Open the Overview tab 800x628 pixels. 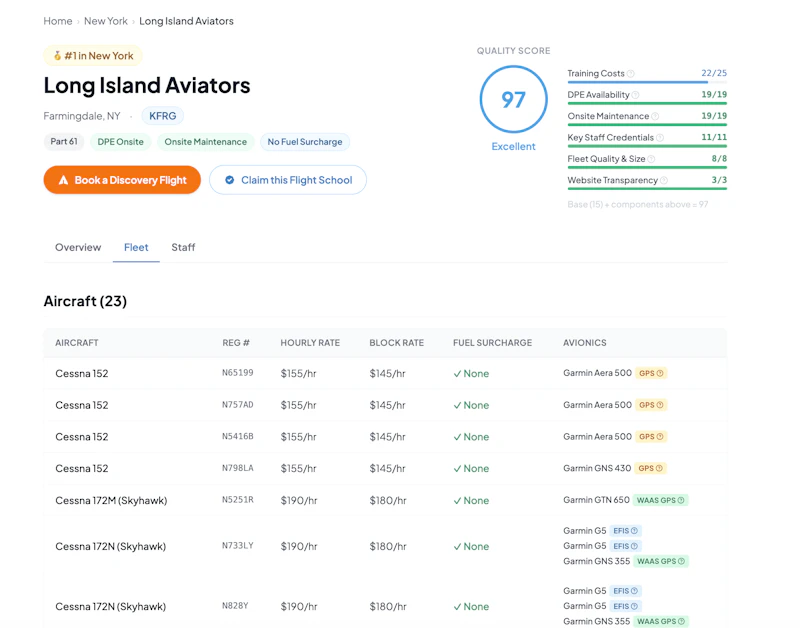78,247
